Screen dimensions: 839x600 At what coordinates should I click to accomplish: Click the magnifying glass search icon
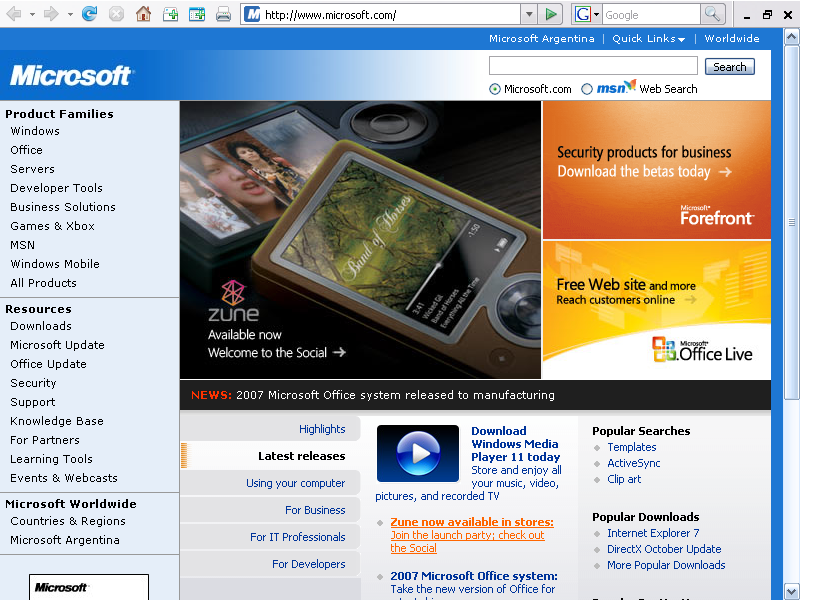[x=712, y=14]
